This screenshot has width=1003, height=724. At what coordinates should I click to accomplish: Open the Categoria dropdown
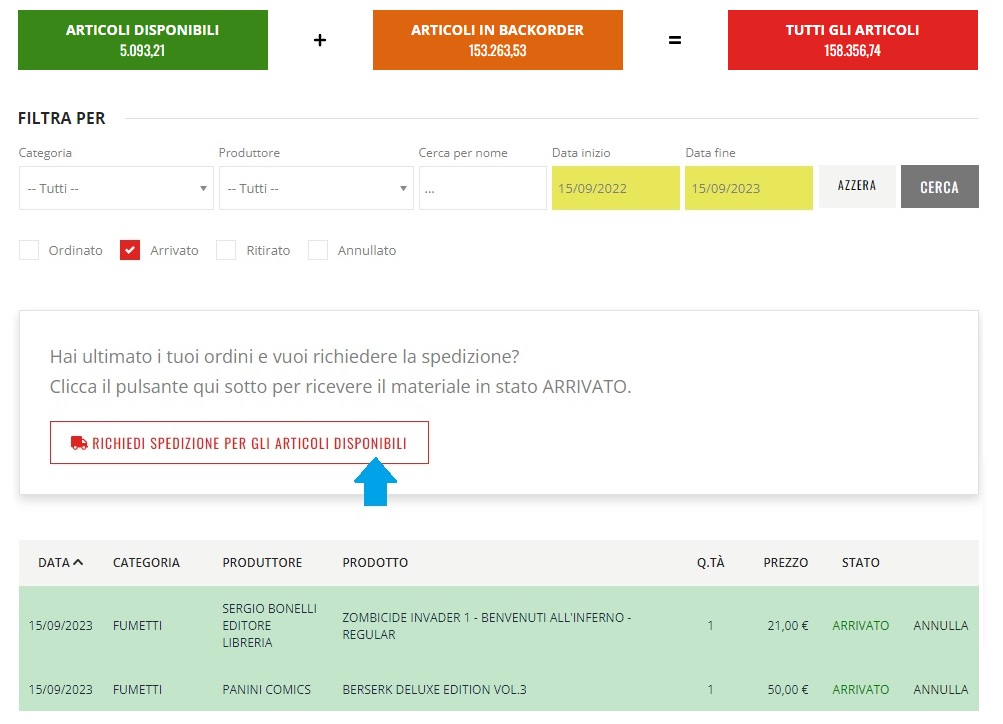(116, 188)
